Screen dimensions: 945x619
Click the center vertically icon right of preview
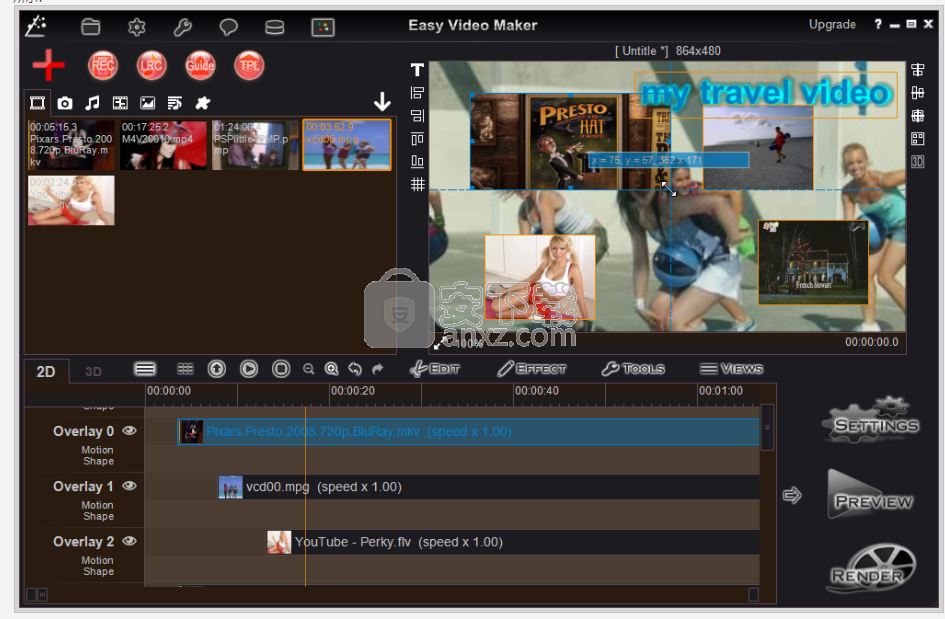pyautogui.click(x=918, y=93)
